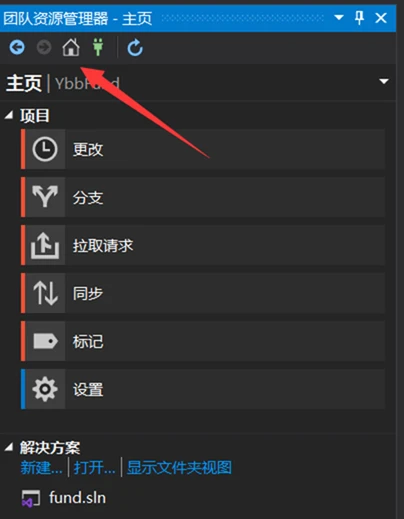Open 同步 (Sync) arrows tile
This screenshot has height=519, width=404.
203,293
